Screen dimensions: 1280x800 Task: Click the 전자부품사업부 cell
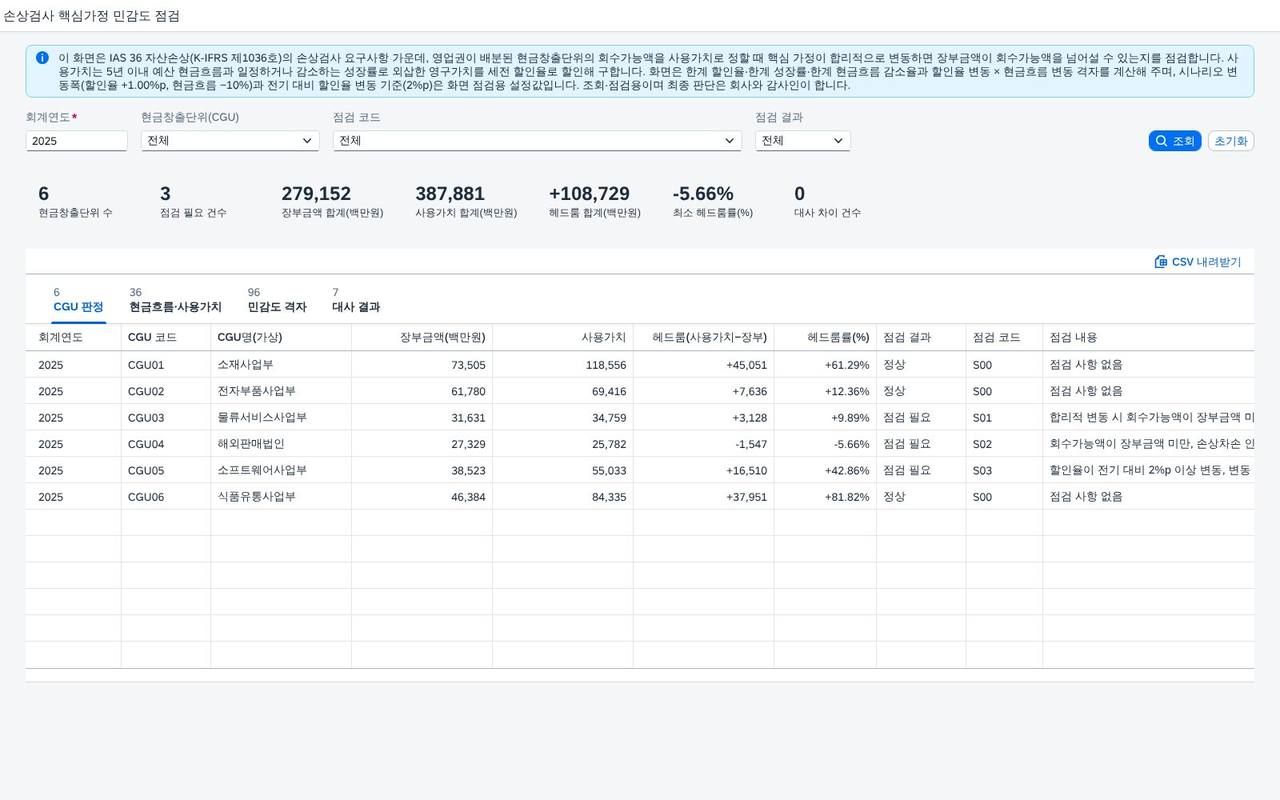281,391
